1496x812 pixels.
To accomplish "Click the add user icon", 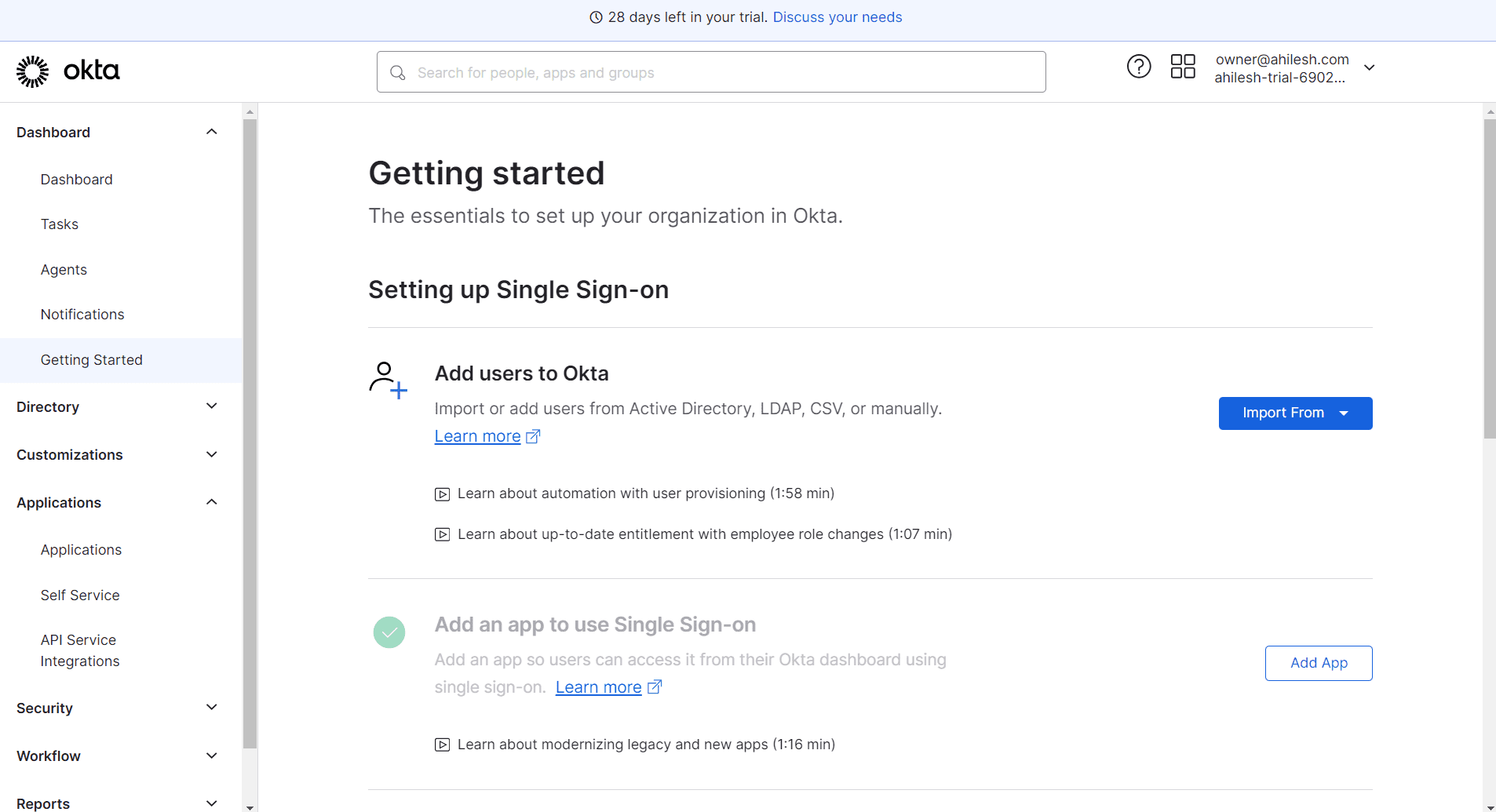I will click(388, 381).
